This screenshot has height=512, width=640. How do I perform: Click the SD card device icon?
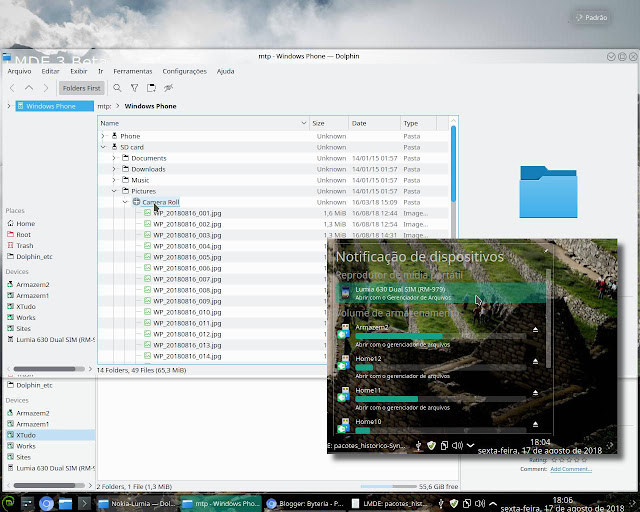tap(115, 147)
